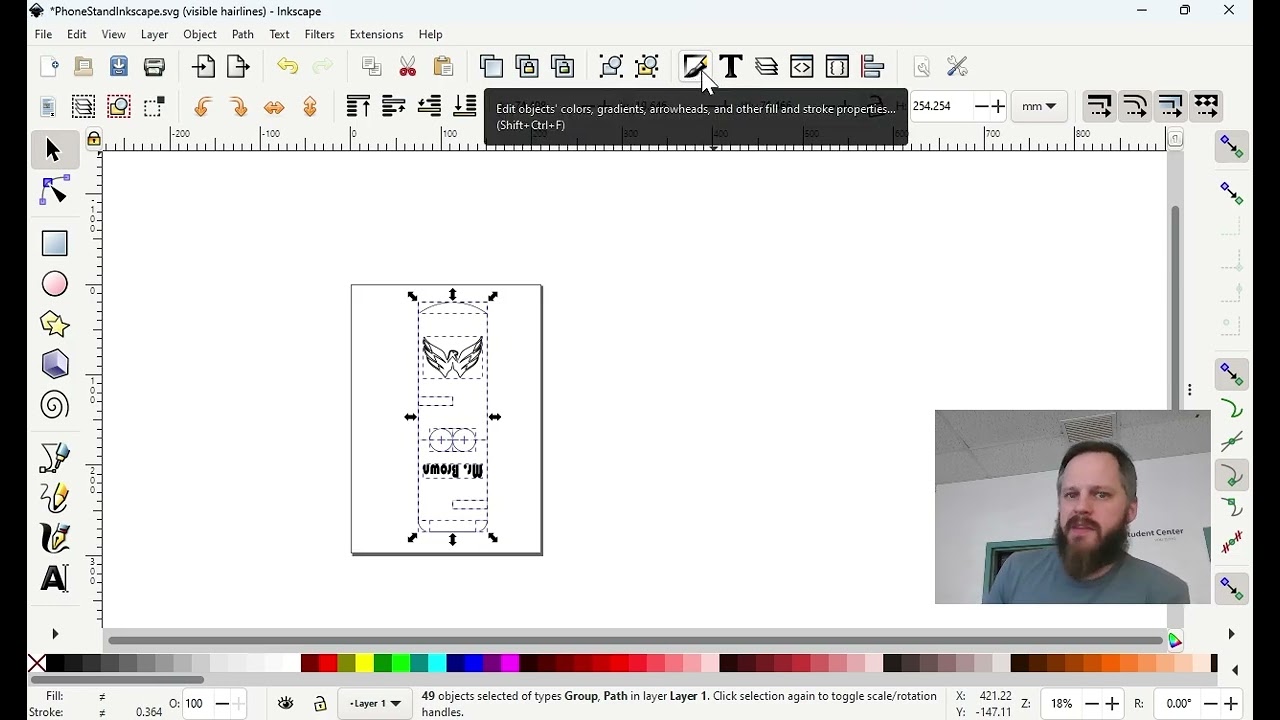The width and height of the screenshot is (1280, 720).
Task: Select the Star and polygon tool
Action: point(54,324)
